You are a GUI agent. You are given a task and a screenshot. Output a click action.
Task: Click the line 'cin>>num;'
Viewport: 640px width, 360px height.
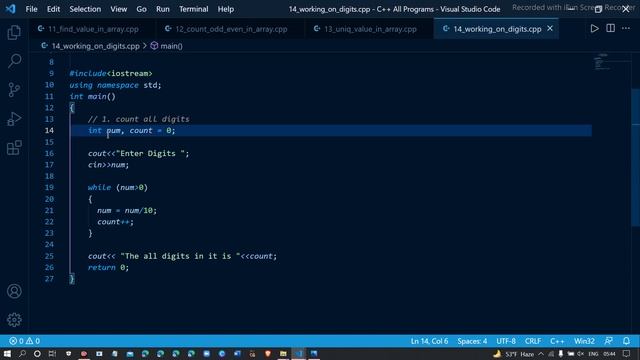pos(108,165)
